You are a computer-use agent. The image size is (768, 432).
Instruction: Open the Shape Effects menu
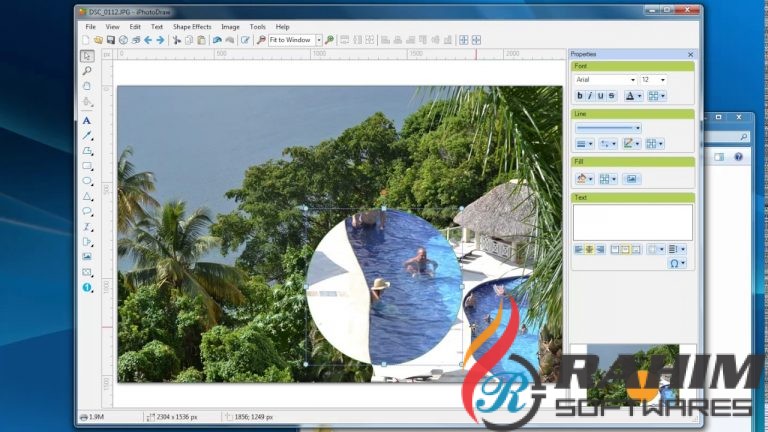point(192,27)
